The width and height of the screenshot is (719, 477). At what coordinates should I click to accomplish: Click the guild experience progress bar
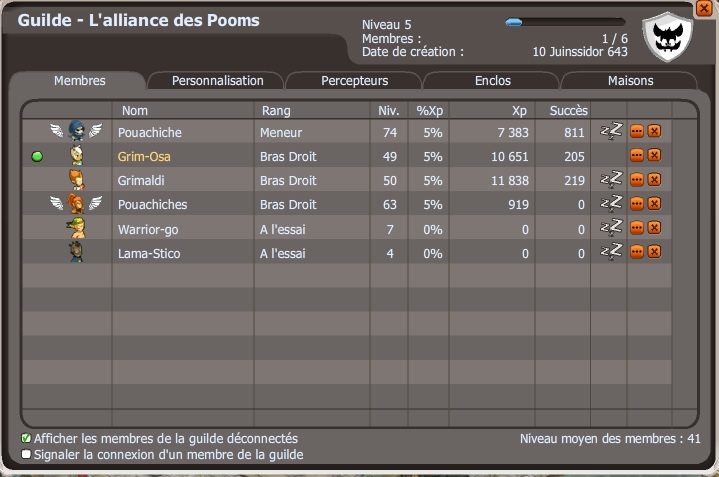(x=565, y=21)
